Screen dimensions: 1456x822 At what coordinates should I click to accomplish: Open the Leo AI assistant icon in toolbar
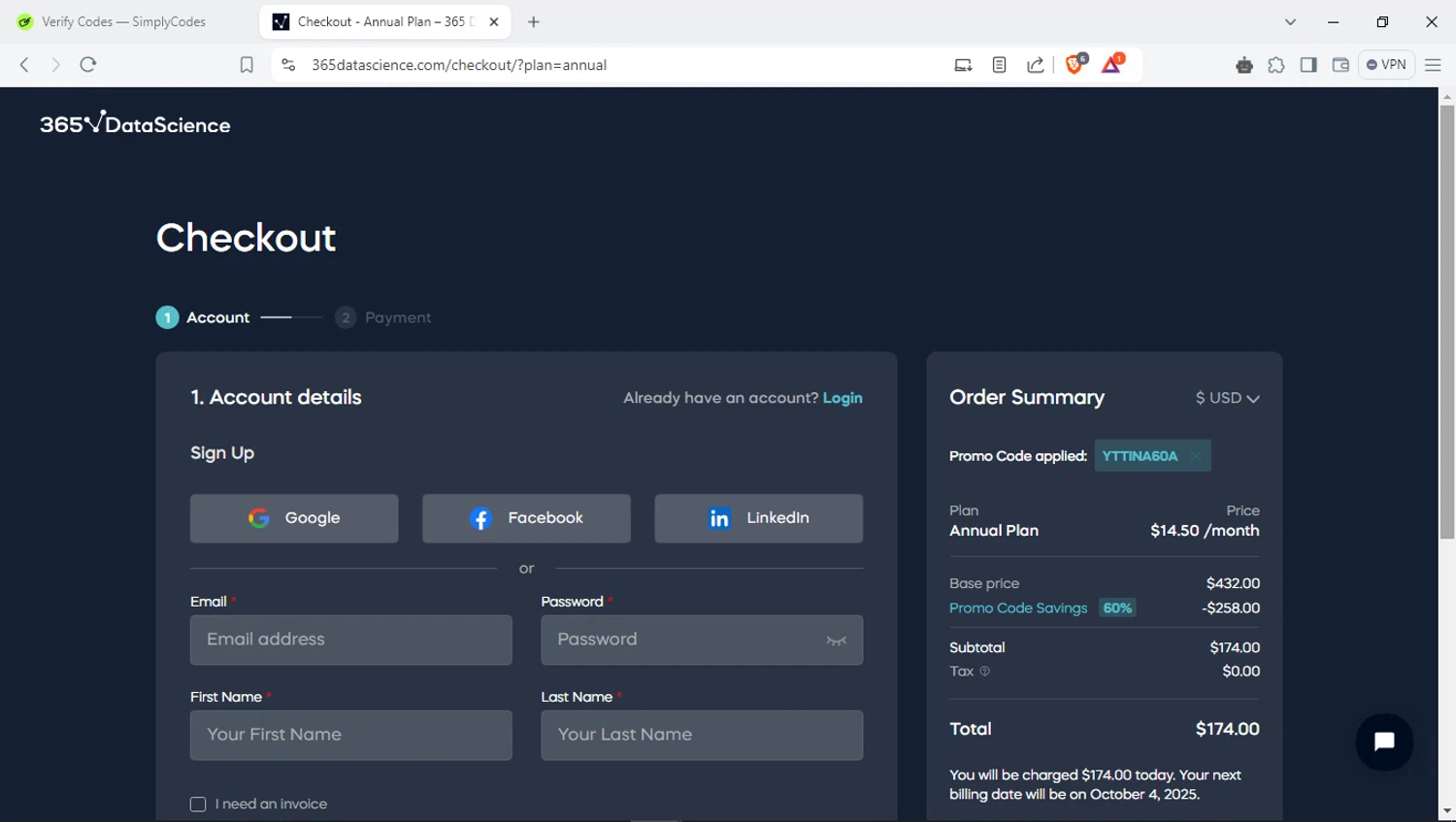coord(1244,65)
